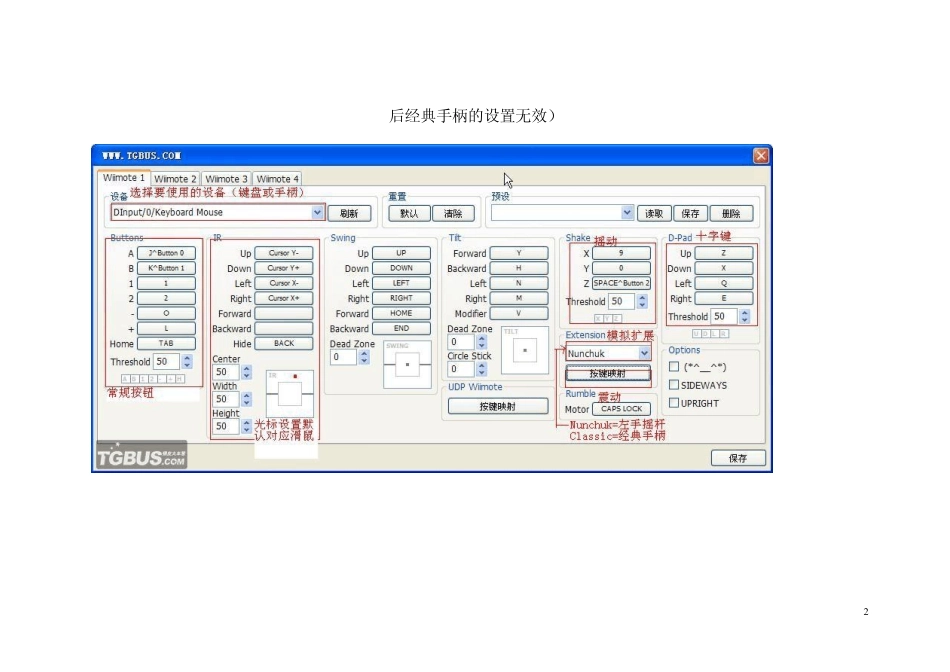Click the Swing Up mapping UP
This screenshot has width=950, height=672.
pos(401,253)
